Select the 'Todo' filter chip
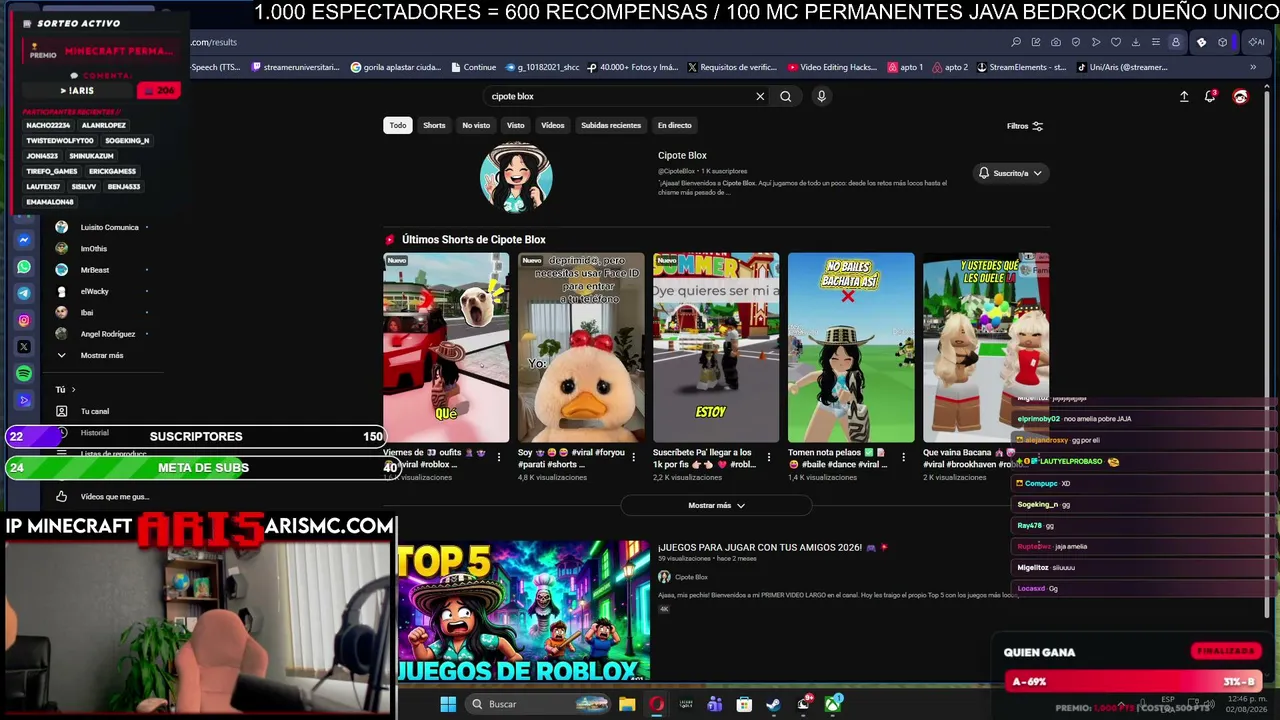Image resolution: width=1280 pixels, height=720 pixels. (398, 125)
